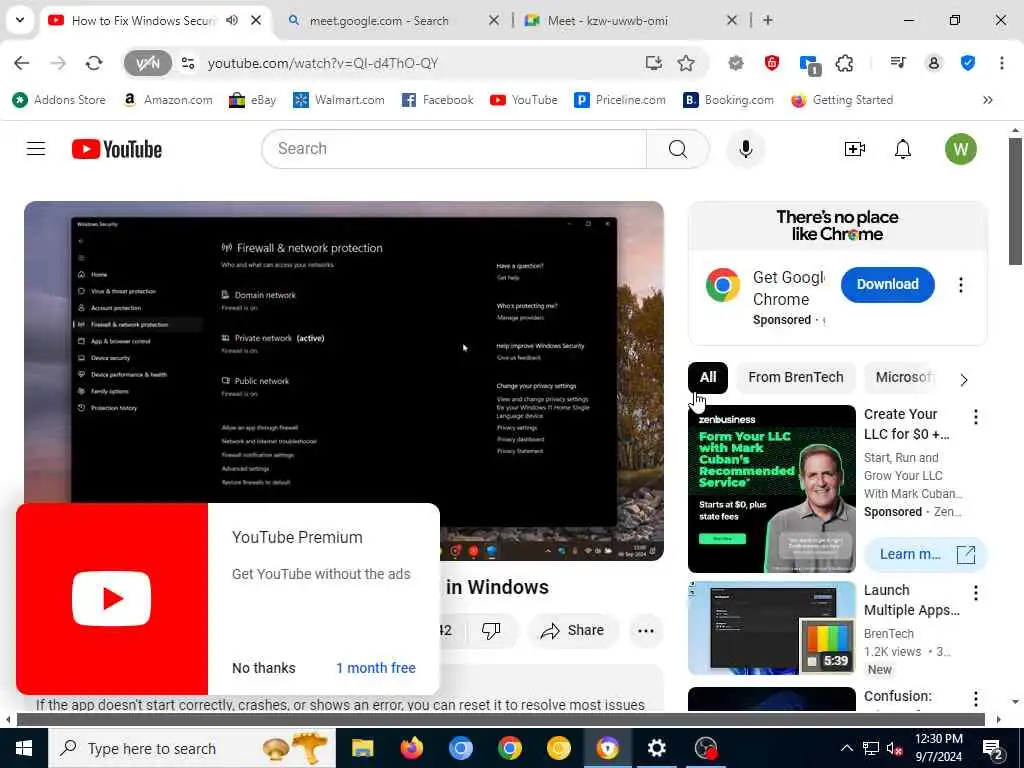The height and width of the screenshot is (768, 1024).
Task: Open the Priceline.com bookmark
Action: coord(620,100)
